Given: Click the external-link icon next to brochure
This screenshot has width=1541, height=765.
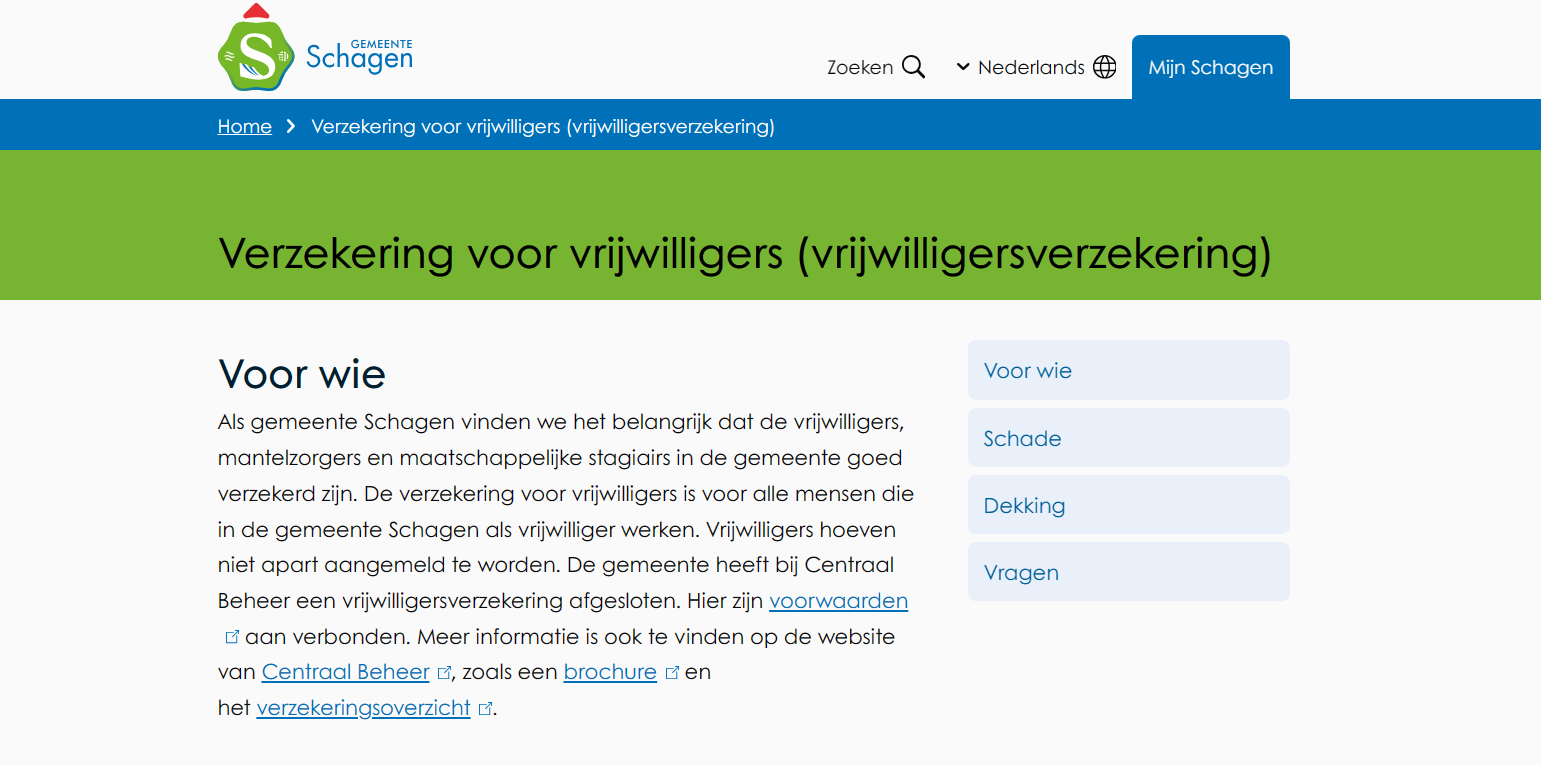Looking at the screenshot, I should click(672, 671).
